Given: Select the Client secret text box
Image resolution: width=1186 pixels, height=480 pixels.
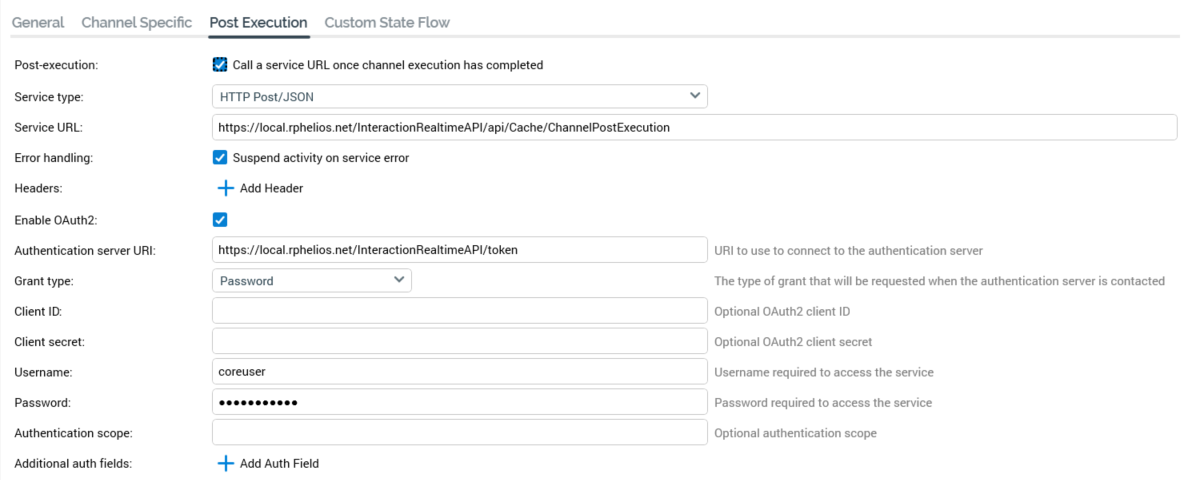Looking at the screenshot, I should [x=459, y=341].
